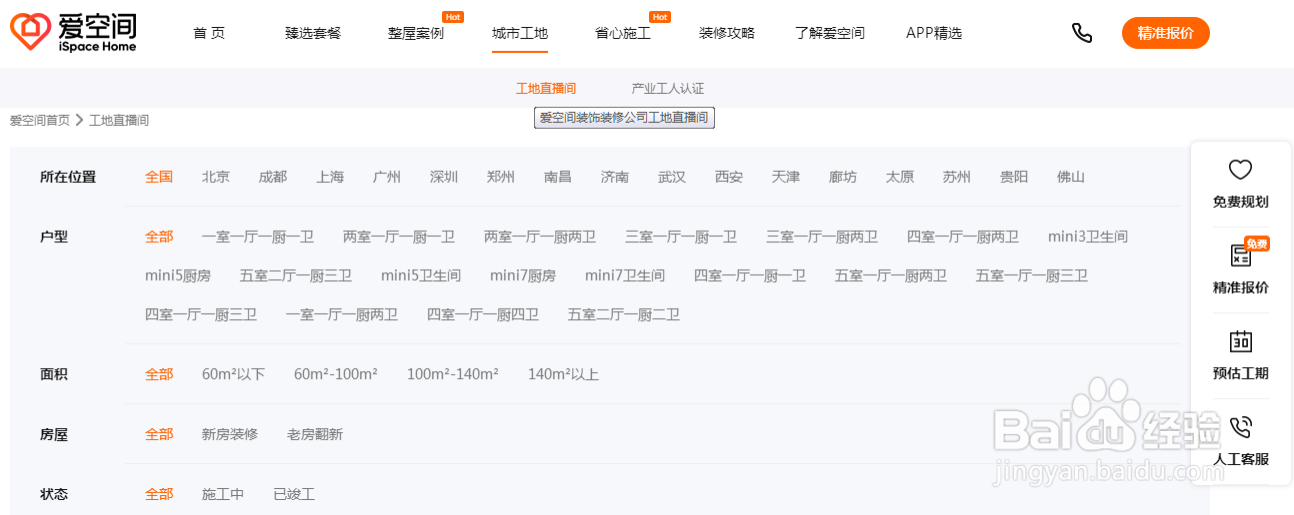Click 工地直播间 breadcrumb text
The image size is (1294, 515).
pyautogui.click(x=119, y=120)
